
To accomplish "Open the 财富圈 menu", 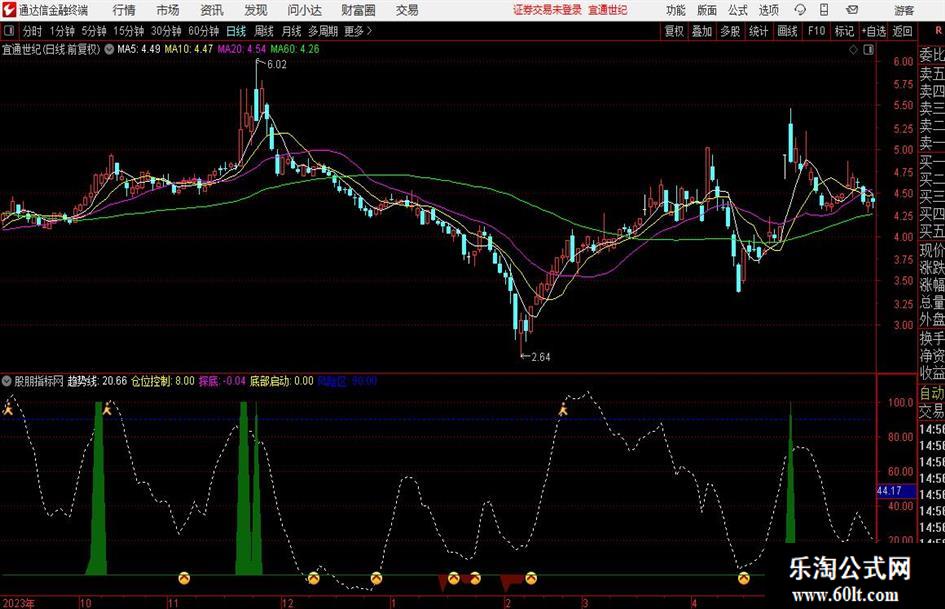I will (358, 10).
